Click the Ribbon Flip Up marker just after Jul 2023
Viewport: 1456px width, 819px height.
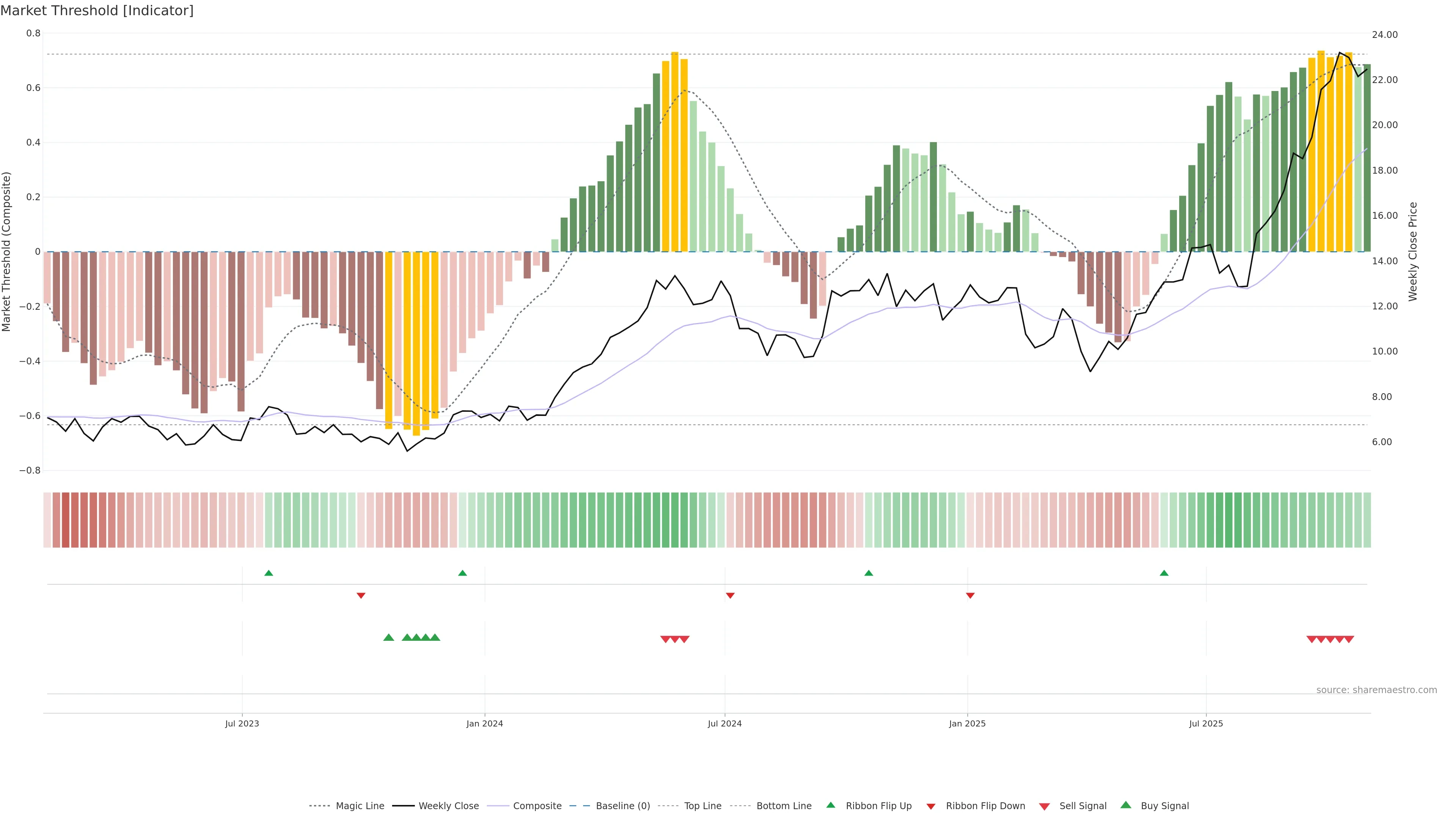coord(268,573)
